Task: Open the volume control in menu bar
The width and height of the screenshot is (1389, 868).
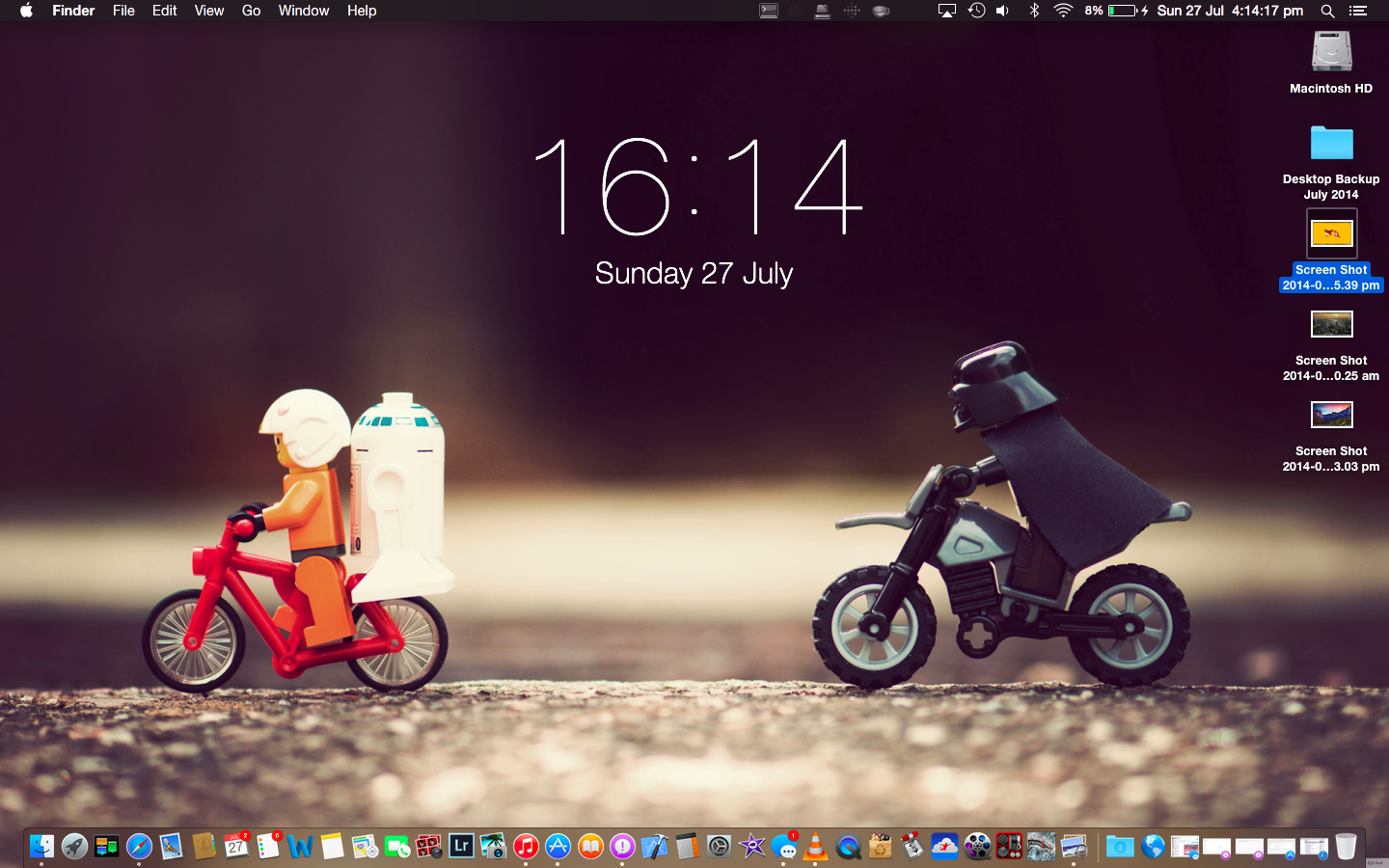Action: pos(1003,11)
